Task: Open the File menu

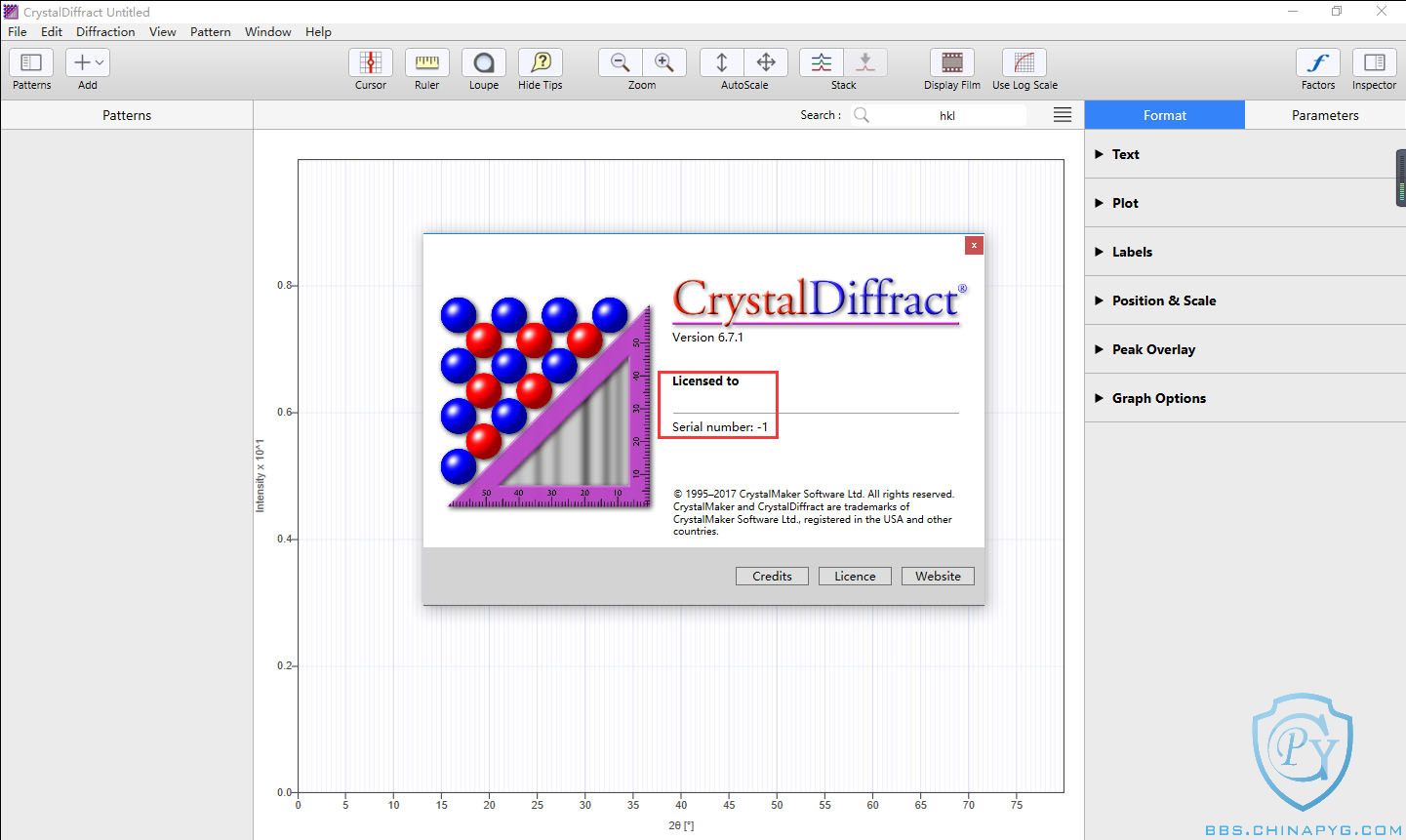Action: pos(18,31)
